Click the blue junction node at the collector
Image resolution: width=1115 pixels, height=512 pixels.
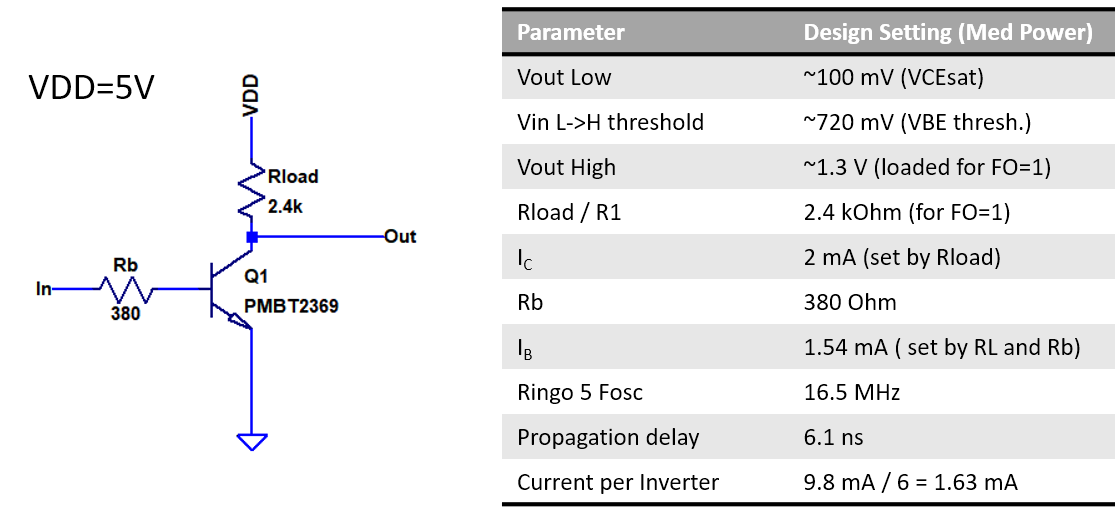252,237
